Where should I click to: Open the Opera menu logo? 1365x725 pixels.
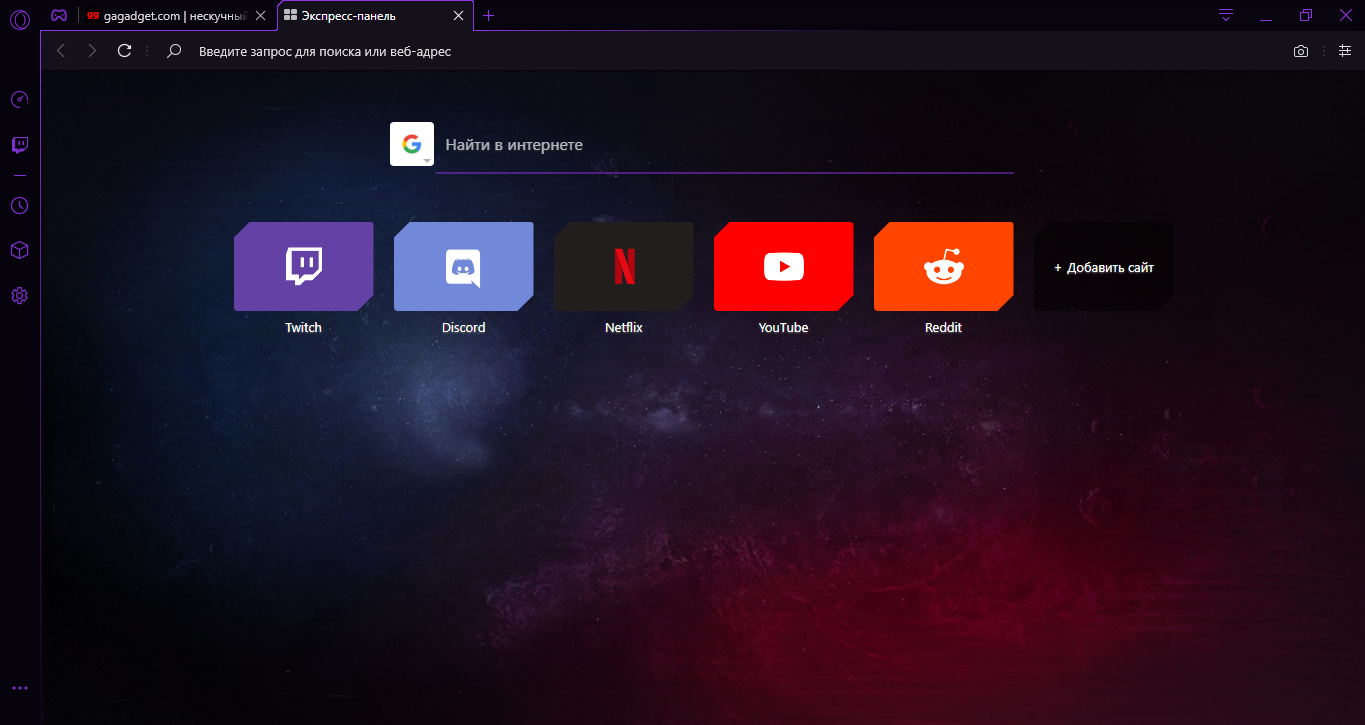(x=19, y=18)
